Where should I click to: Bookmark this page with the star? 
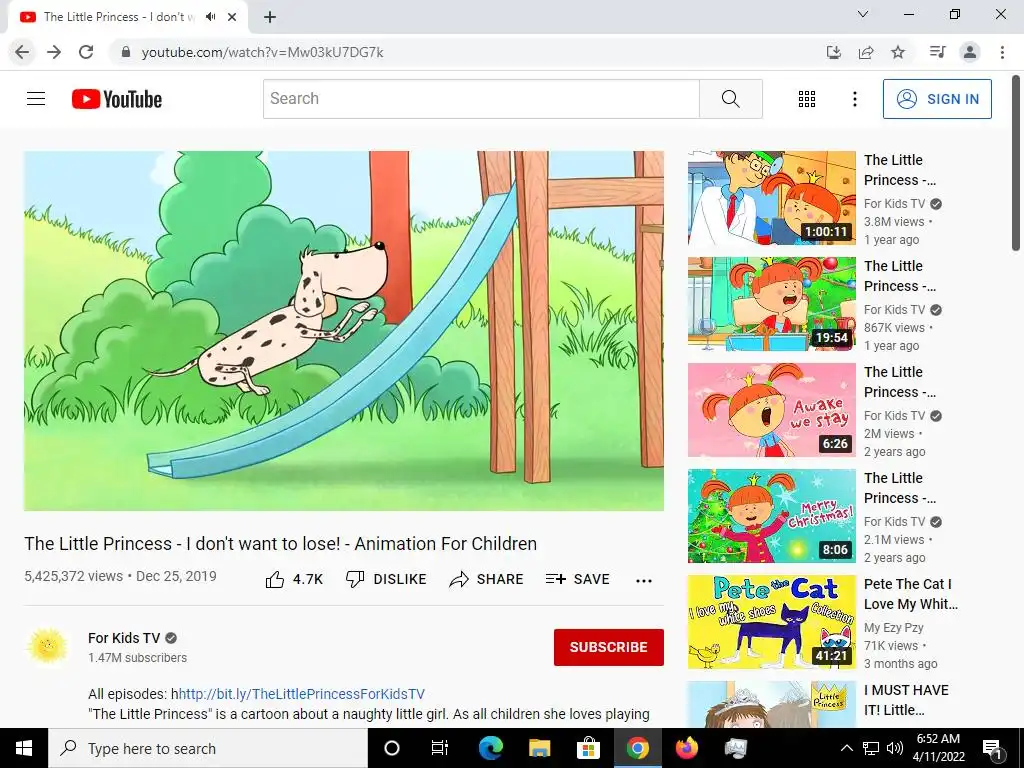pos(898,52)
